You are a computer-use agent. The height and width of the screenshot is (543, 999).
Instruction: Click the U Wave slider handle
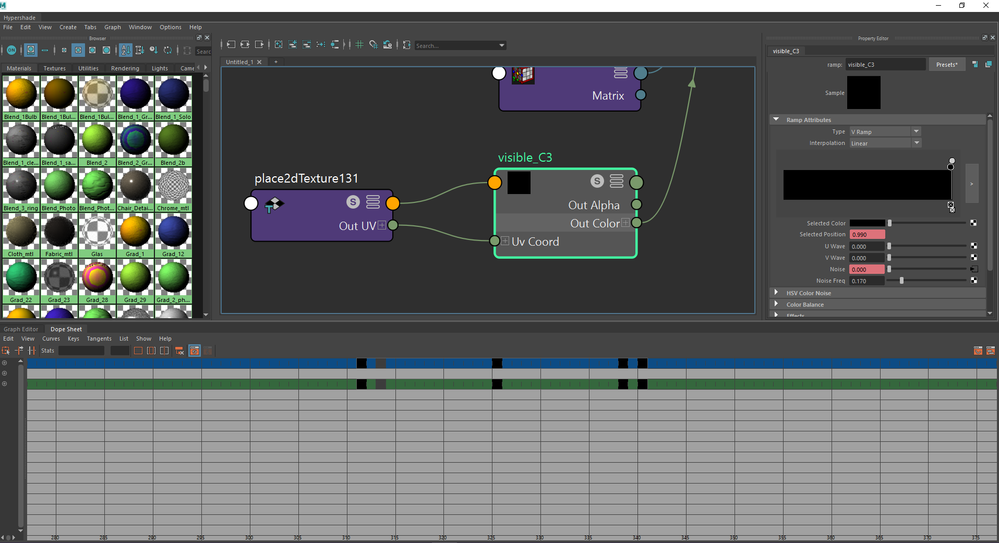[x=889, y=246]
